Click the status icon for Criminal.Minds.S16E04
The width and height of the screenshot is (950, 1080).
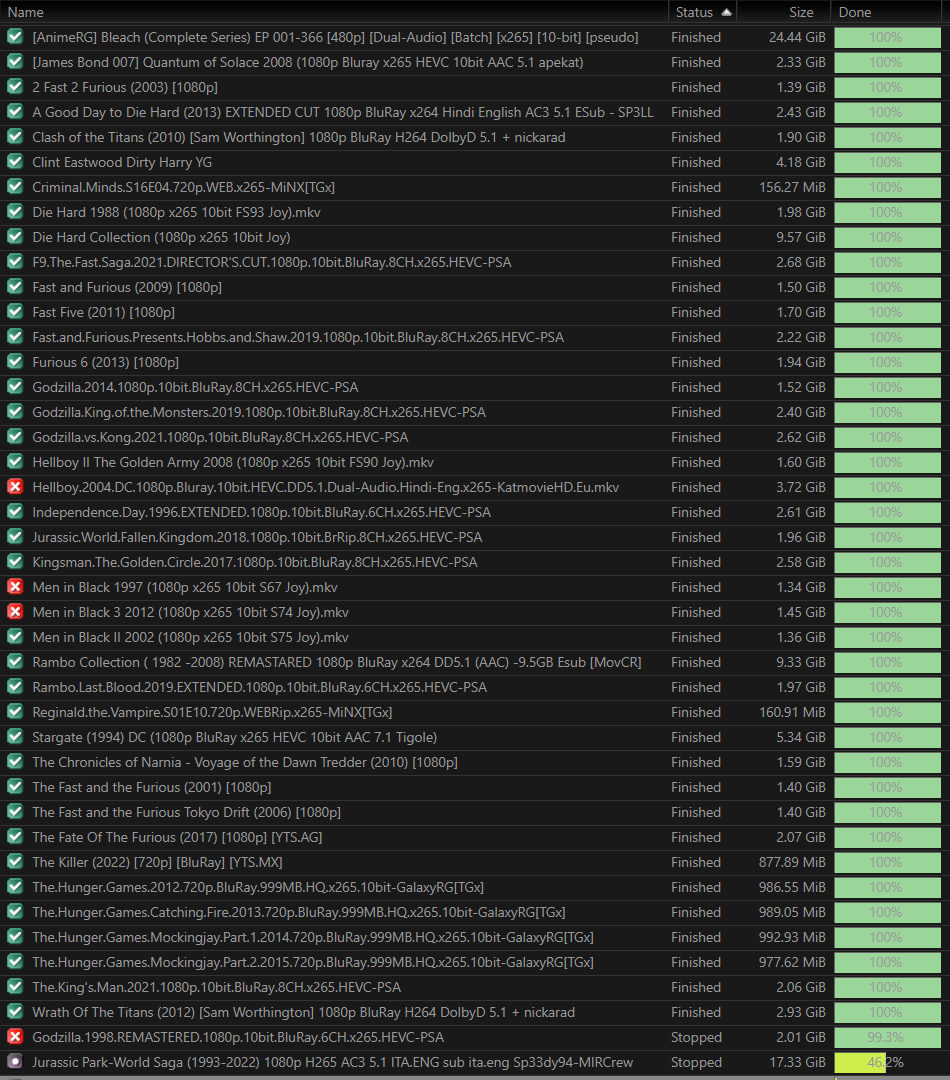14,187
